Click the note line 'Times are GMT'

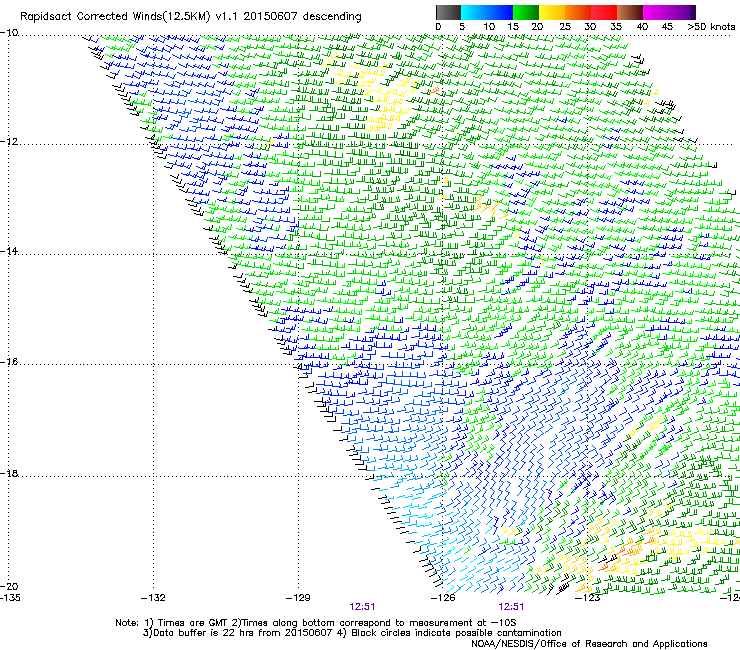click(193, 623)
